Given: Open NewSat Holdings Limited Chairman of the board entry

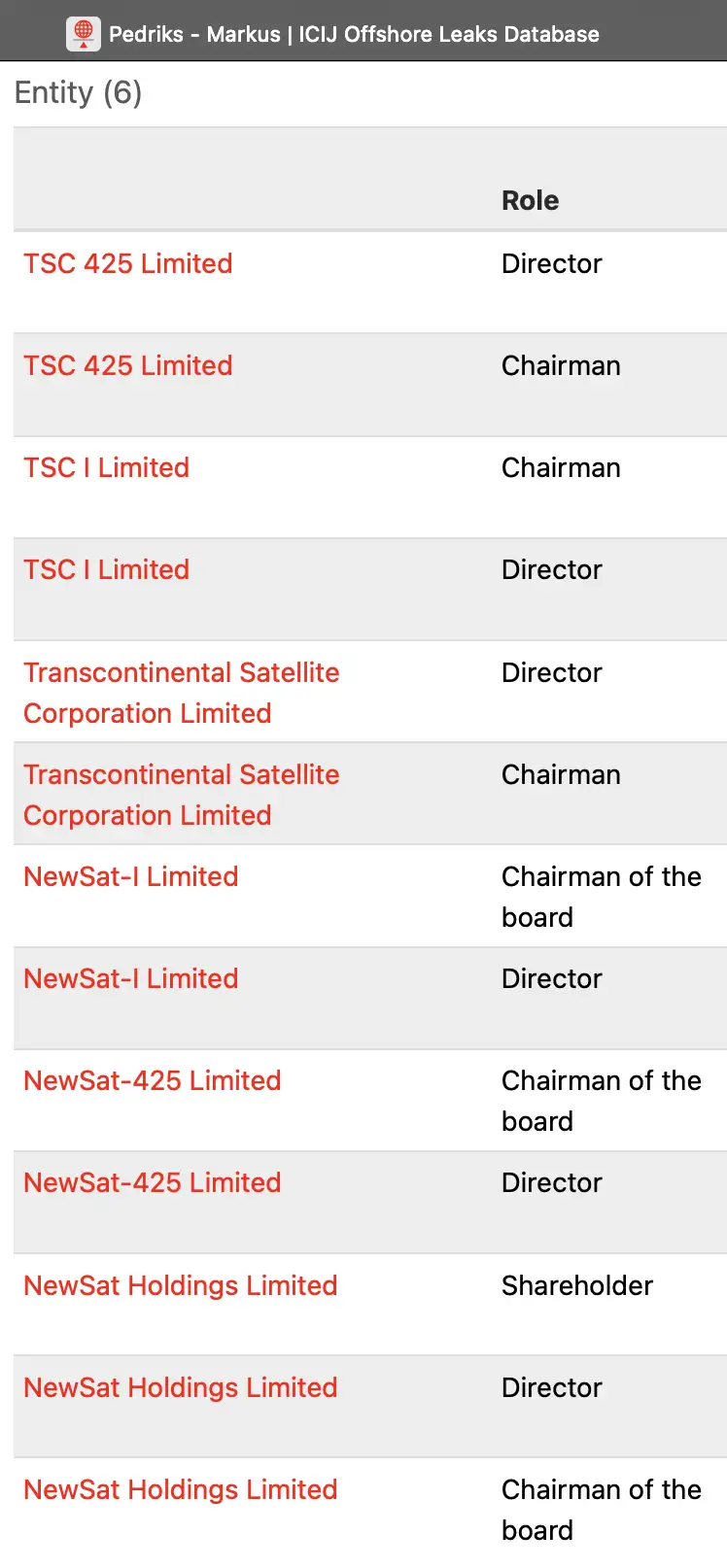Looking at the screenshot, I should (181, 1490).
